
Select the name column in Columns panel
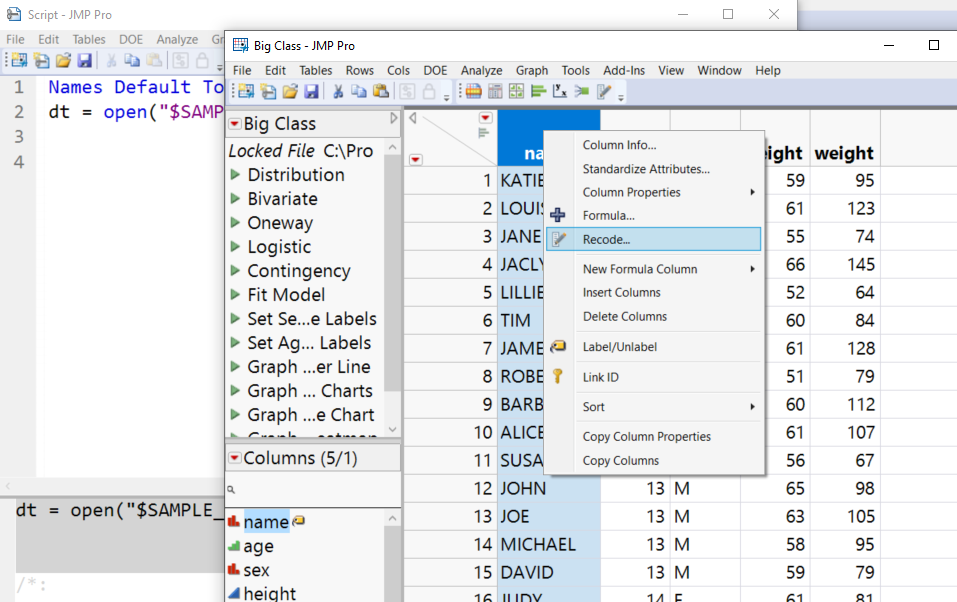tap(265, 522)
